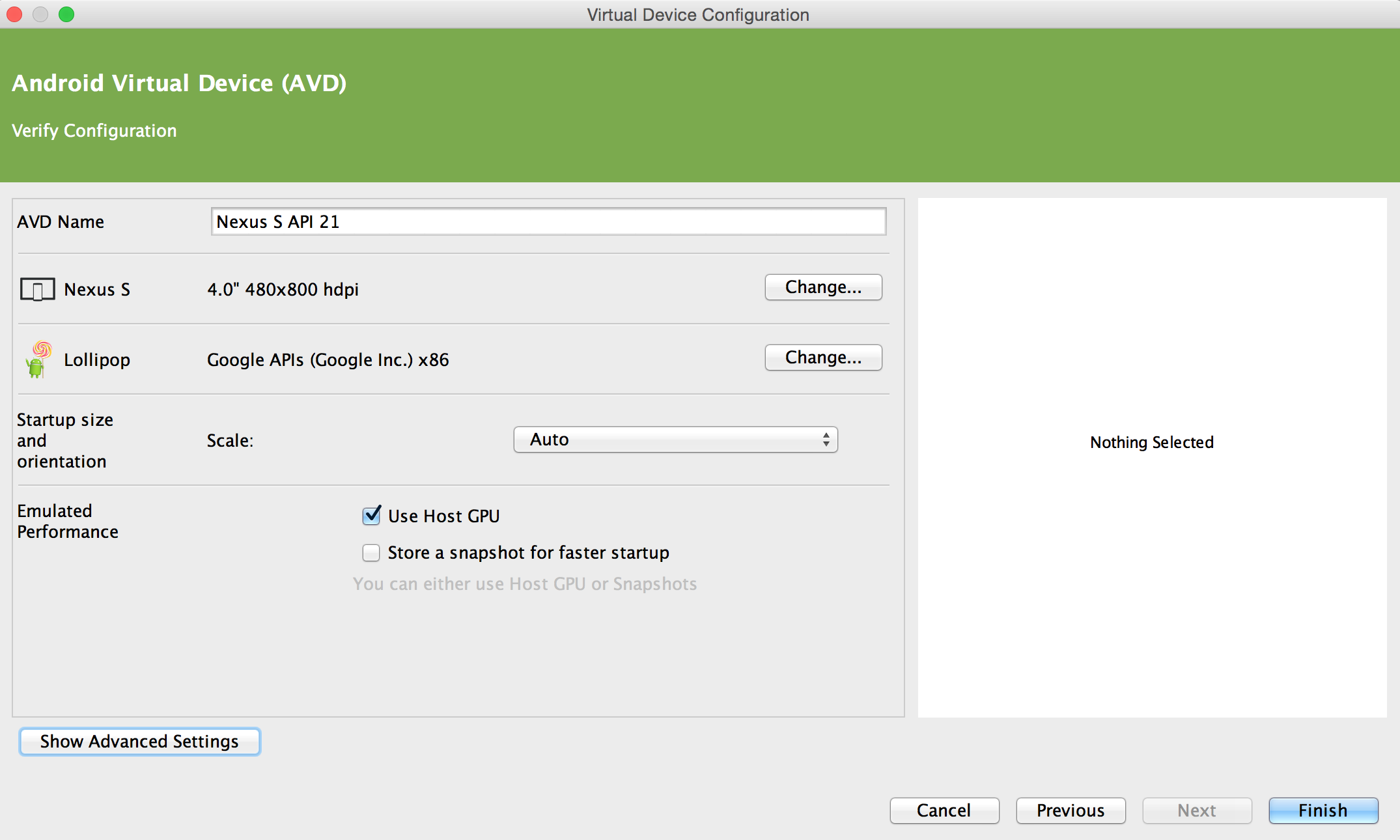The width and height of the screenshot is (1400, 840).
Task: Click the Next button
Action: 1198,810
